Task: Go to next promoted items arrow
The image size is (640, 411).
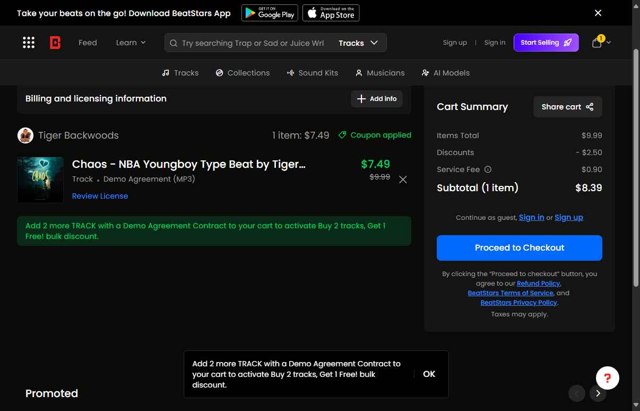Action: click(x=598, y=393)
